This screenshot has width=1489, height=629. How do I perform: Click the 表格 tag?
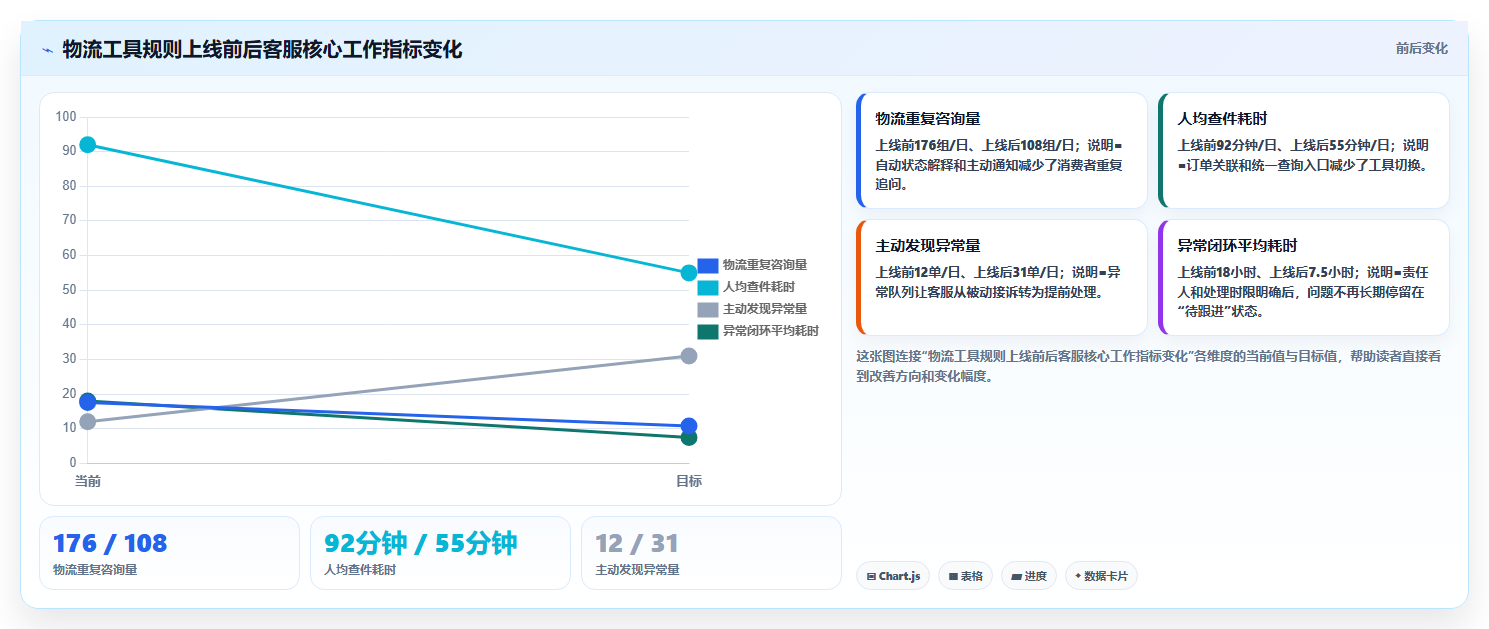965,576
